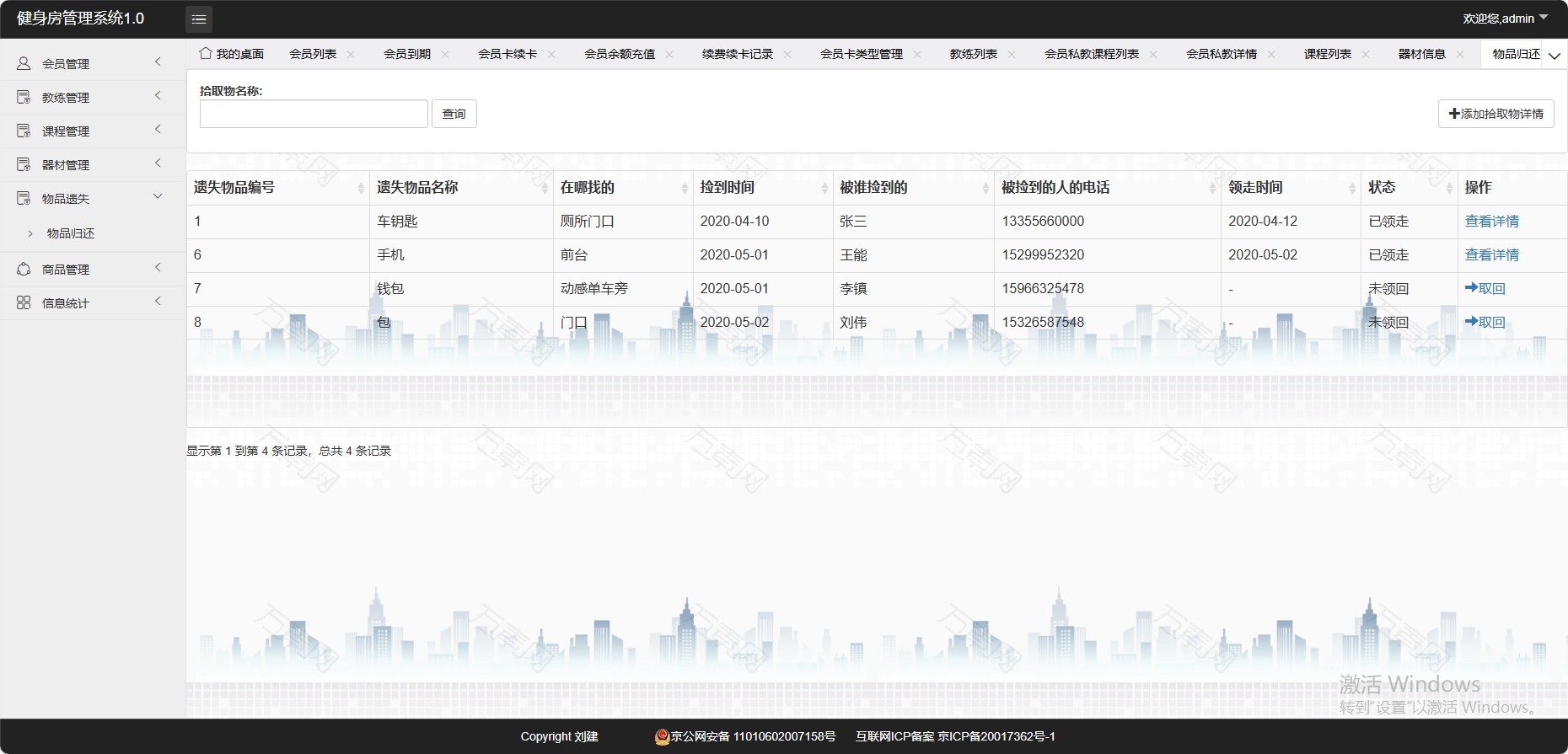This screenshot has width=1568, height=754.
Task: Click the 添加拾取物详情 button
Action: [x=1496, y=114]
